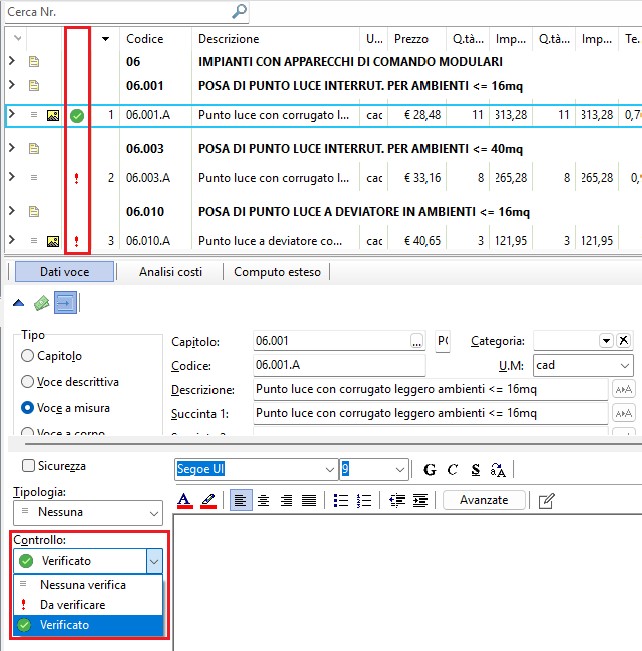Click the chapter note icon in row 06.001
642x651 pixels.
34,86
